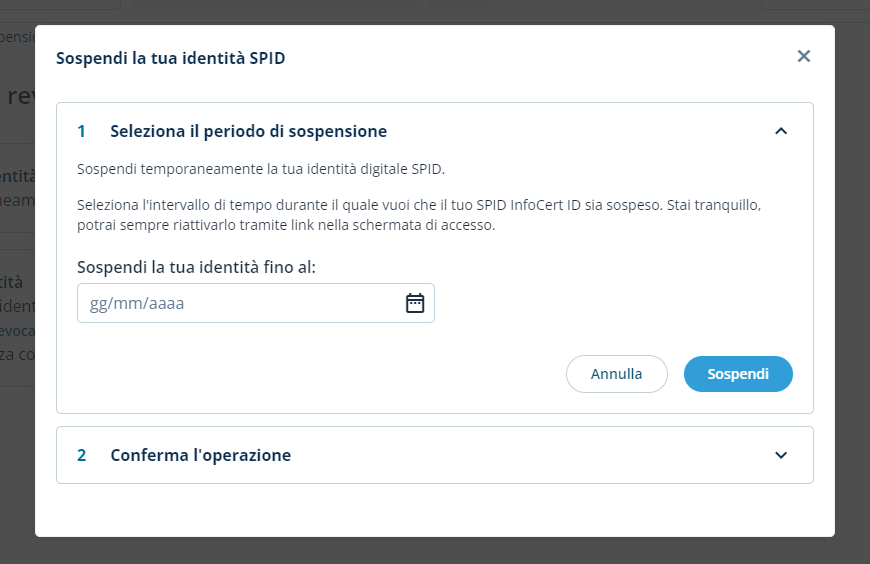Collapse the Seleziona il periodo section chevron
The image size is (870, 564).
point(781,131)
